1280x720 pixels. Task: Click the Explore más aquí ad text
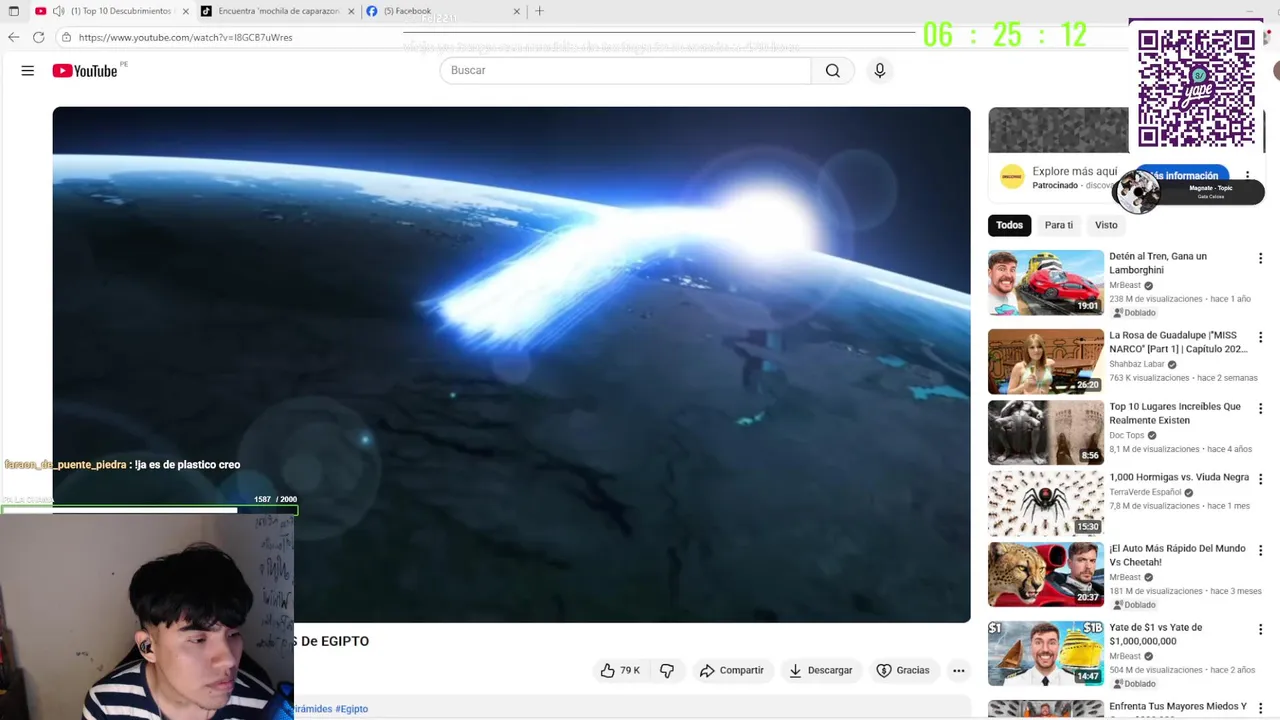pyautogui.click(x=1075, y=172)
